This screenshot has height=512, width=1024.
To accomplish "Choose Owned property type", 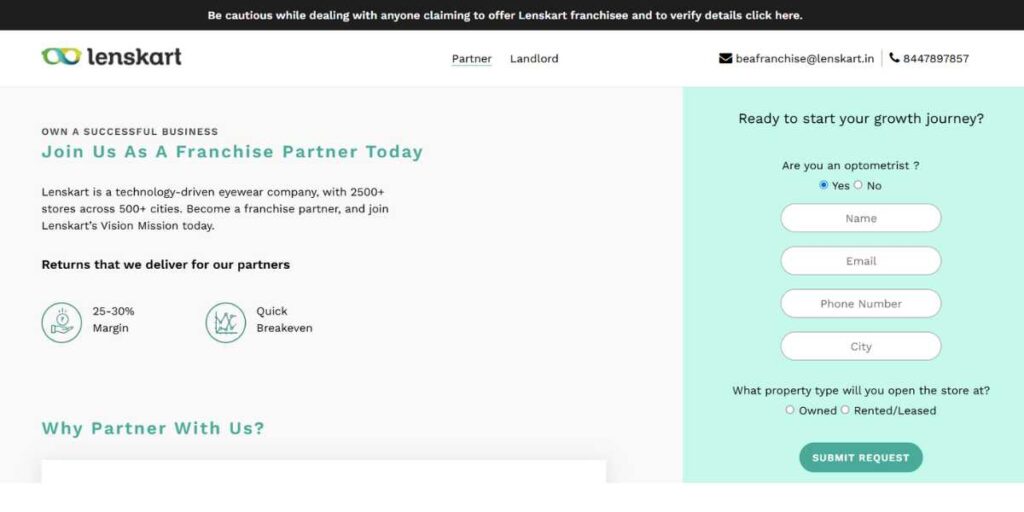I will pos(790,410).
